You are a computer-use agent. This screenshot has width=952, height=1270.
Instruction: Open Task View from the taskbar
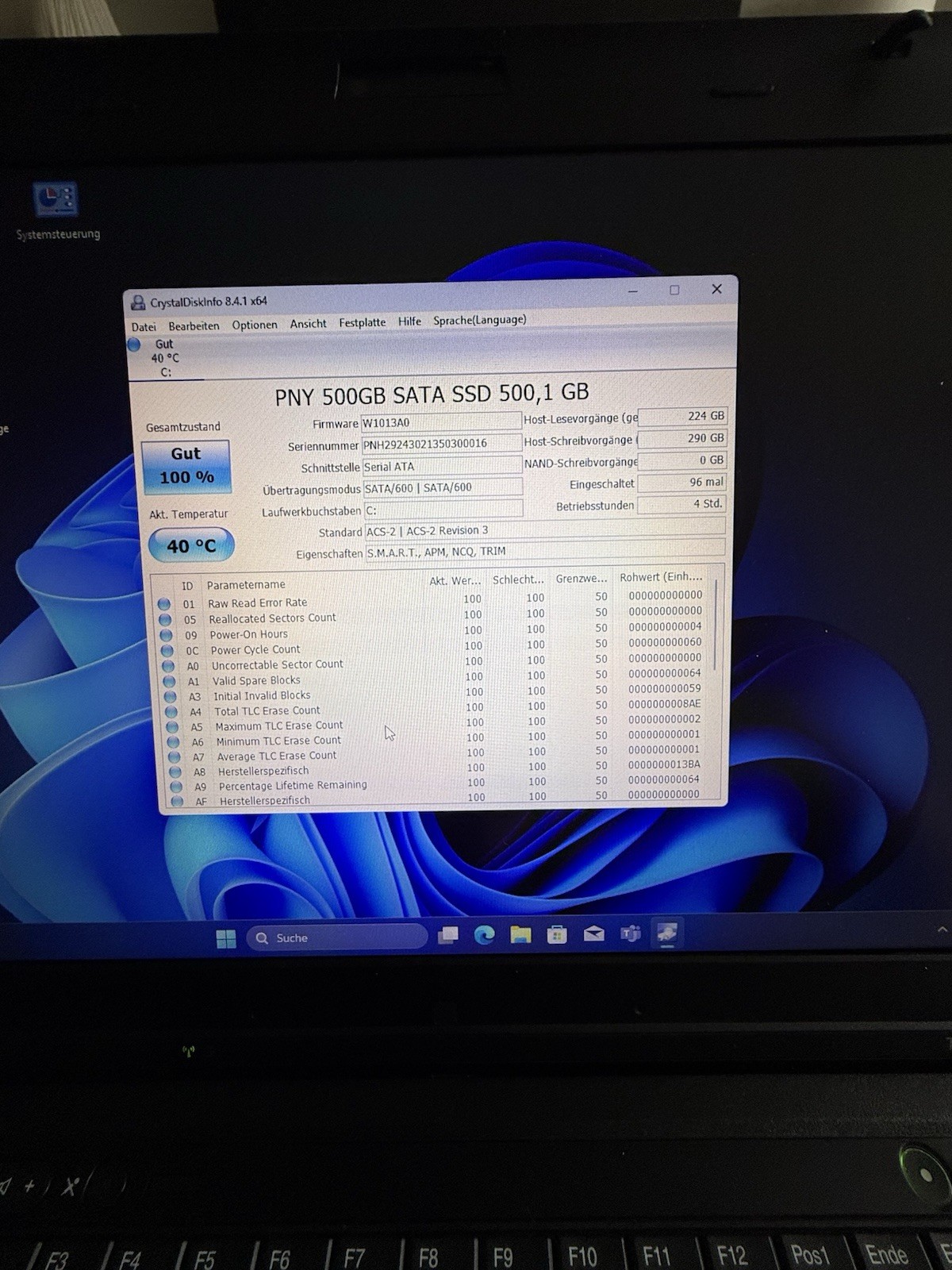pyautogui.click(x=448, y=936)
